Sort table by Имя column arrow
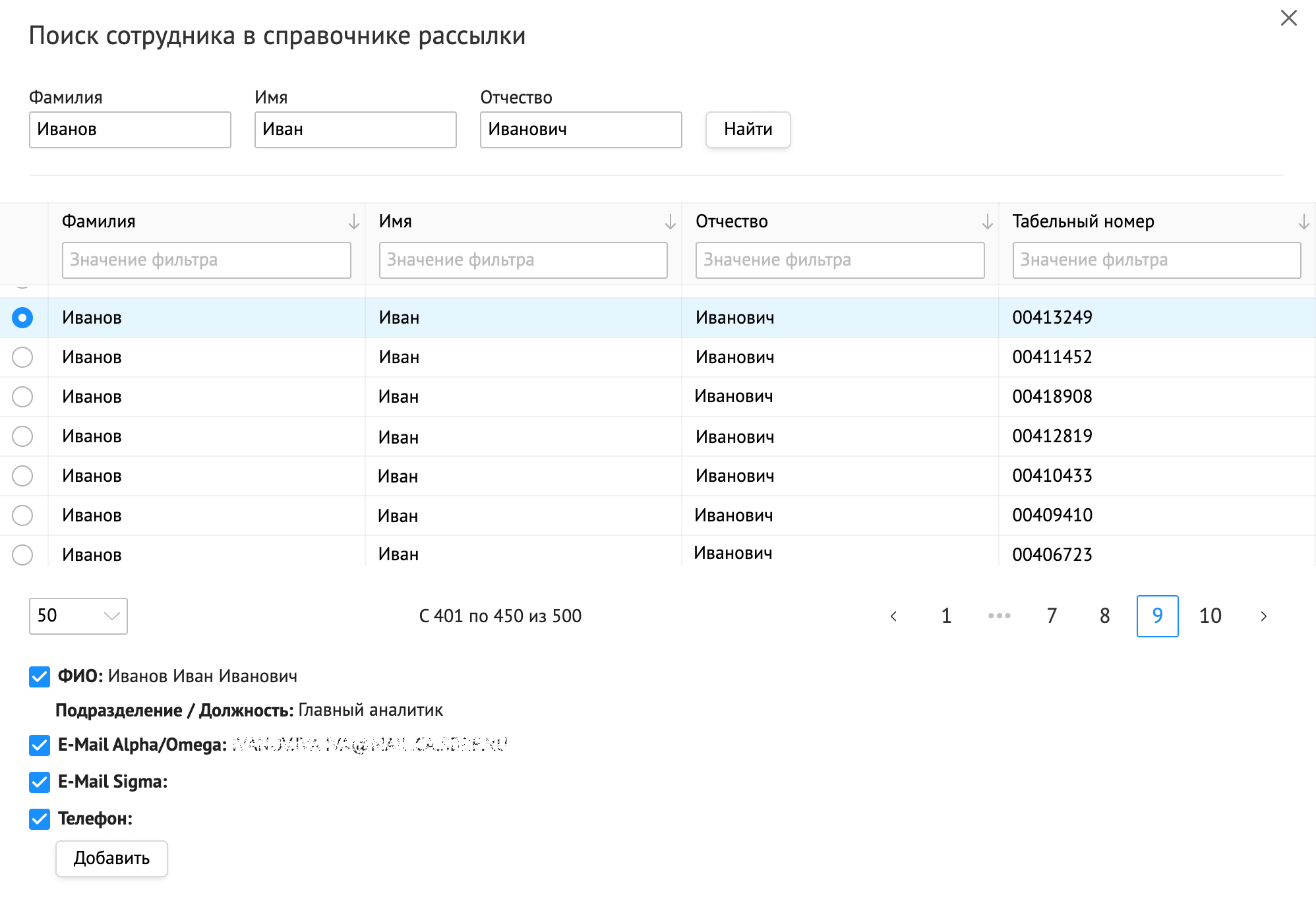The height and width of the screenshot is (901, 1316). tap(670, 222)
